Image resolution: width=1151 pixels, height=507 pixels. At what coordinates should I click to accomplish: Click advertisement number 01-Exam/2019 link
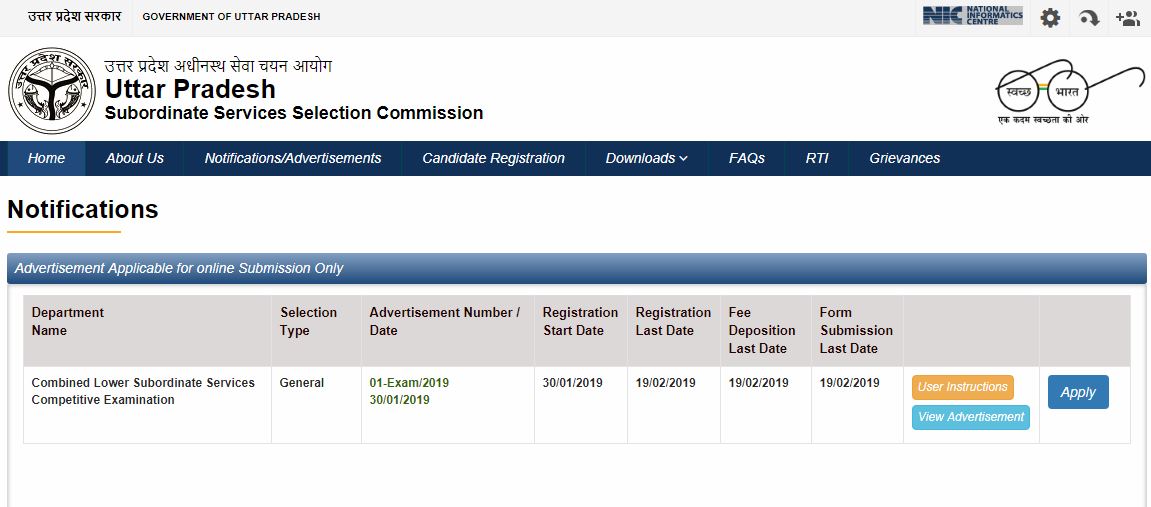pyautogui.click(x=409, y=383)
